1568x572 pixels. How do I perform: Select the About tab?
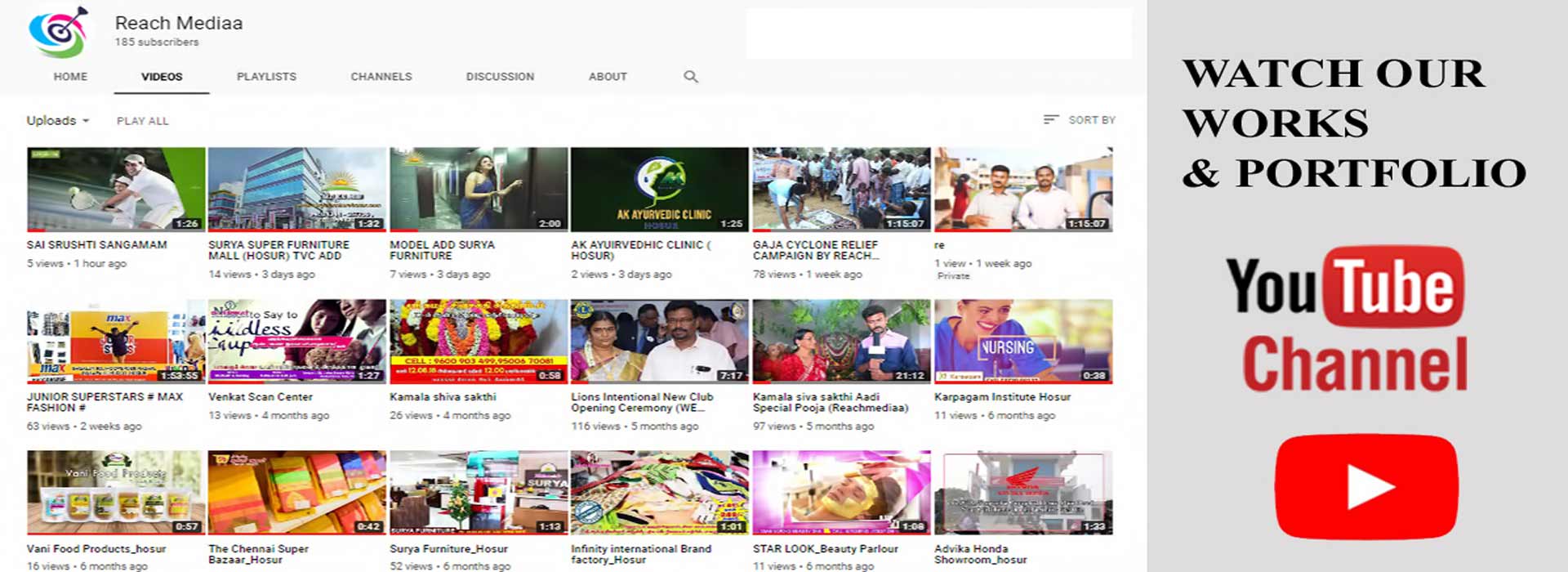click(608, 77)
